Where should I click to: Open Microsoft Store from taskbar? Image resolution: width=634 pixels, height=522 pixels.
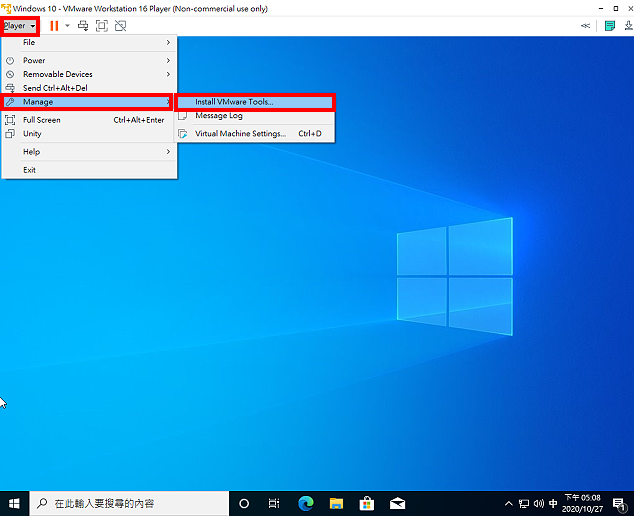367,504
